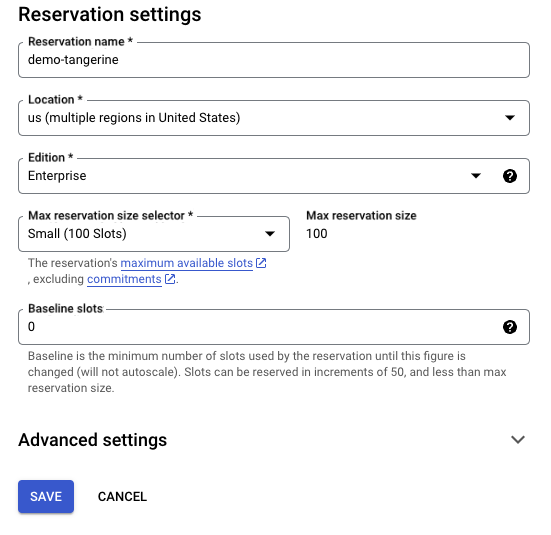The height and width of the screenshot is (535, 551).
Task: Click the CANCEL button
Action: 122,497
